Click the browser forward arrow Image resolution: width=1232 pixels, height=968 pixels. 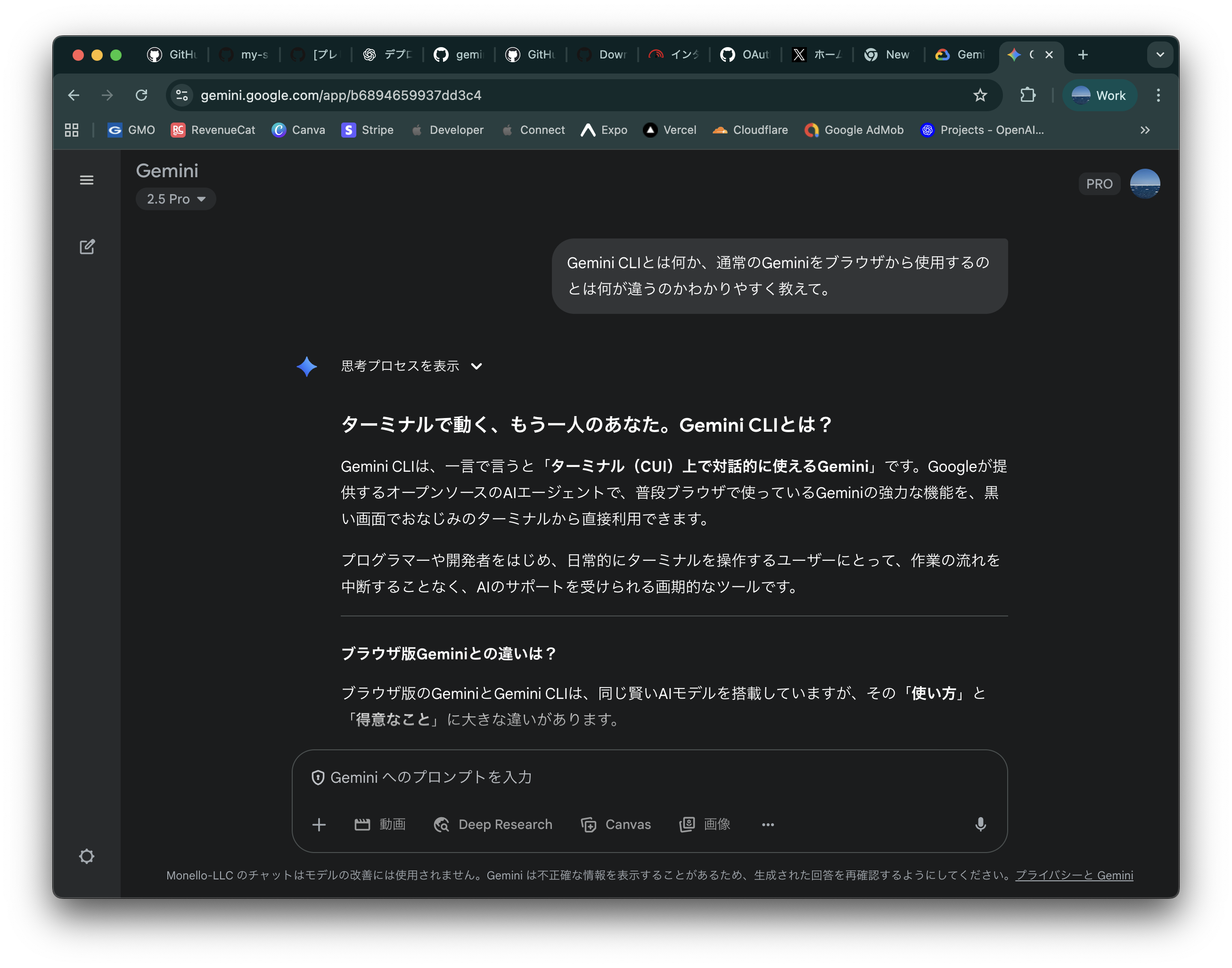point(107,95)
